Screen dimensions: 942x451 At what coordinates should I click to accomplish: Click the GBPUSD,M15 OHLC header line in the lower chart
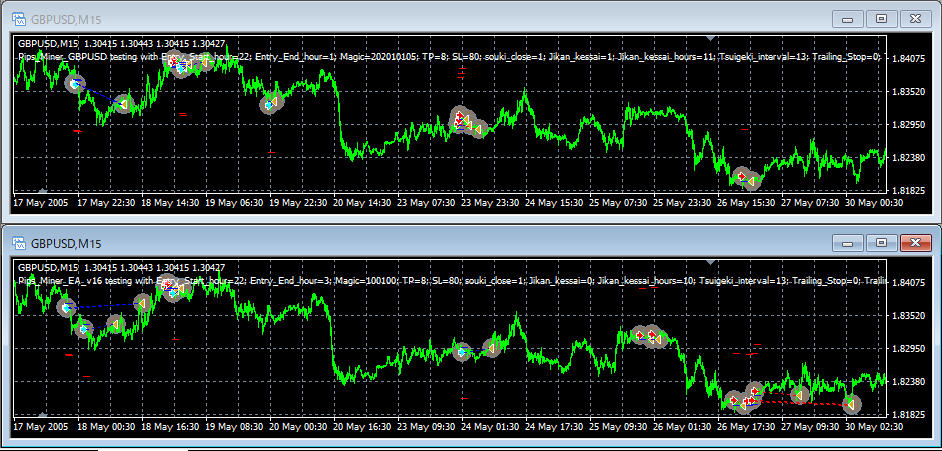(122, 267)
